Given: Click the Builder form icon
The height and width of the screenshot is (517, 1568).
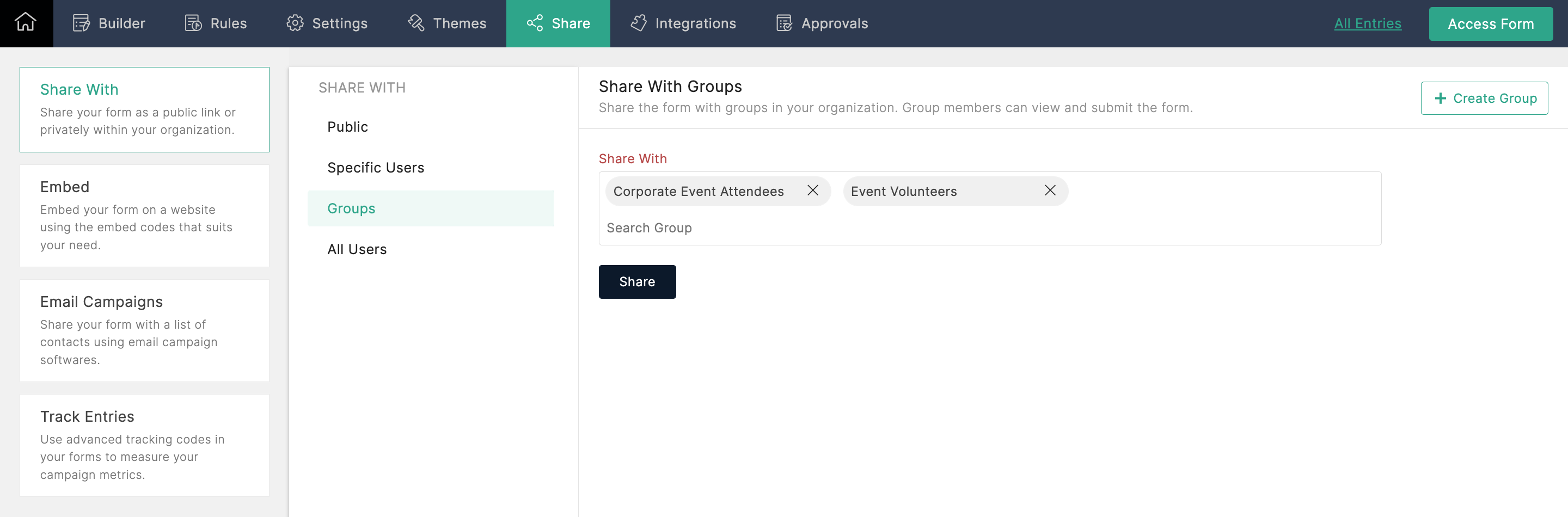Looking at the screenshot, I should point(81,23).
